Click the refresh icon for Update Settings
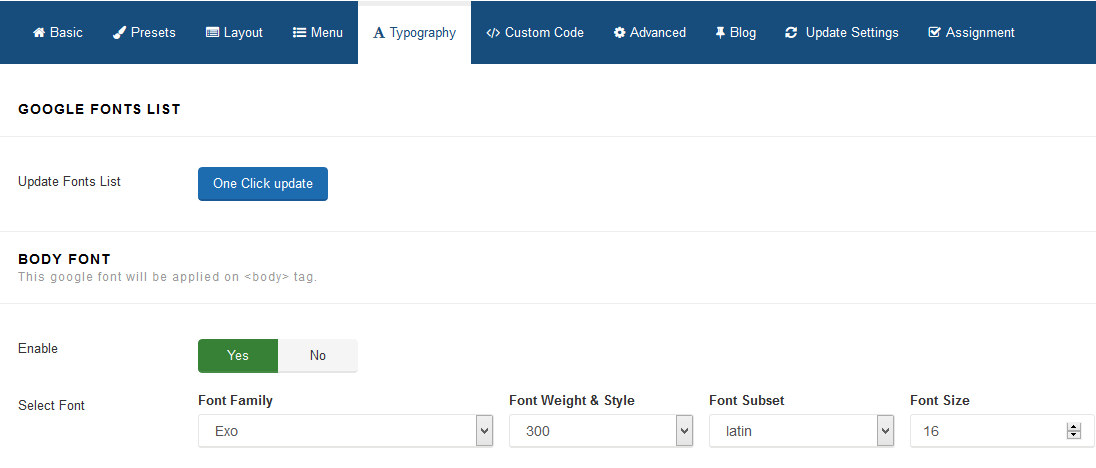Image resolution: width=1096 pixels, height=468 pixels. click(791, 32)
